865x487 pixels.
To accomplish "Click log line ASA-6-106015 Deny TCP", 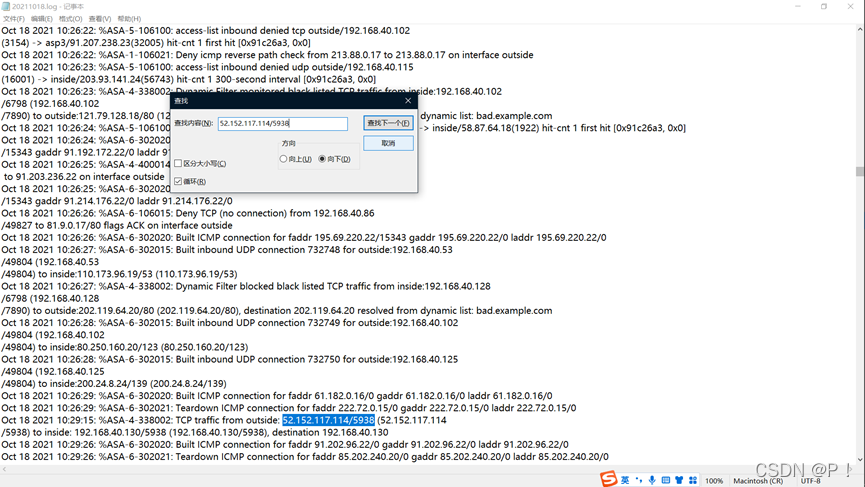I will pos(188,213).
